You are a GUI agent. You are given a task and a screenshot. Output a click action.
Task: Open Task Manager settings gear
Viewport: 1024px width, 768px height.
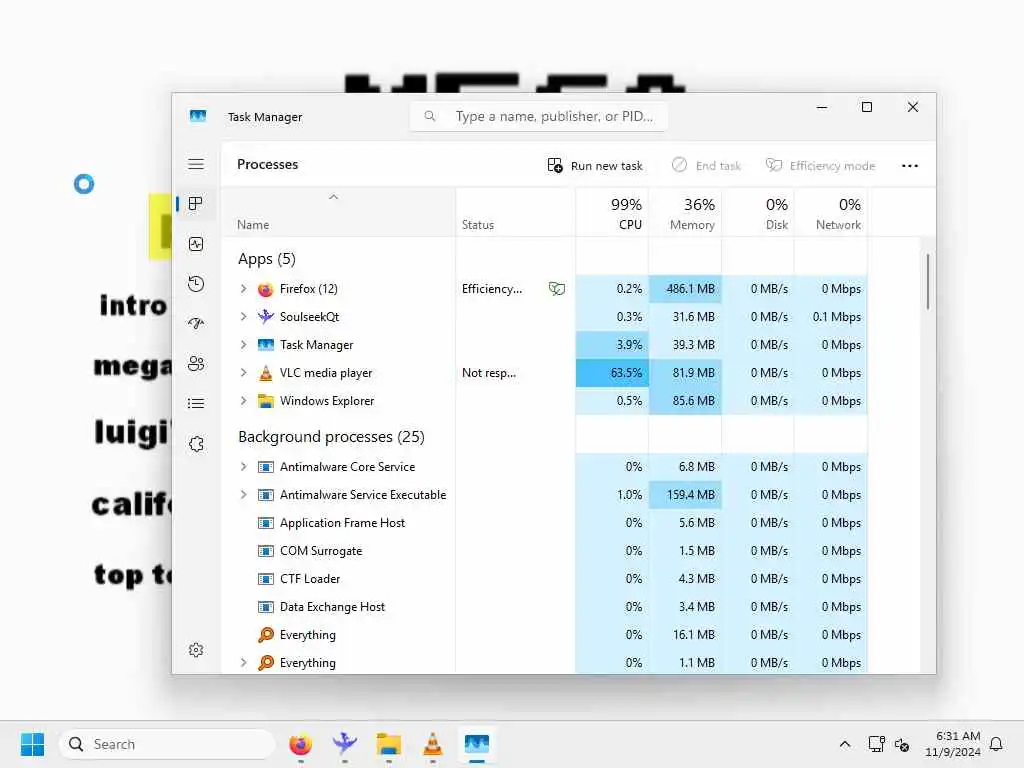pyautogui.click(x=196, y=650)
